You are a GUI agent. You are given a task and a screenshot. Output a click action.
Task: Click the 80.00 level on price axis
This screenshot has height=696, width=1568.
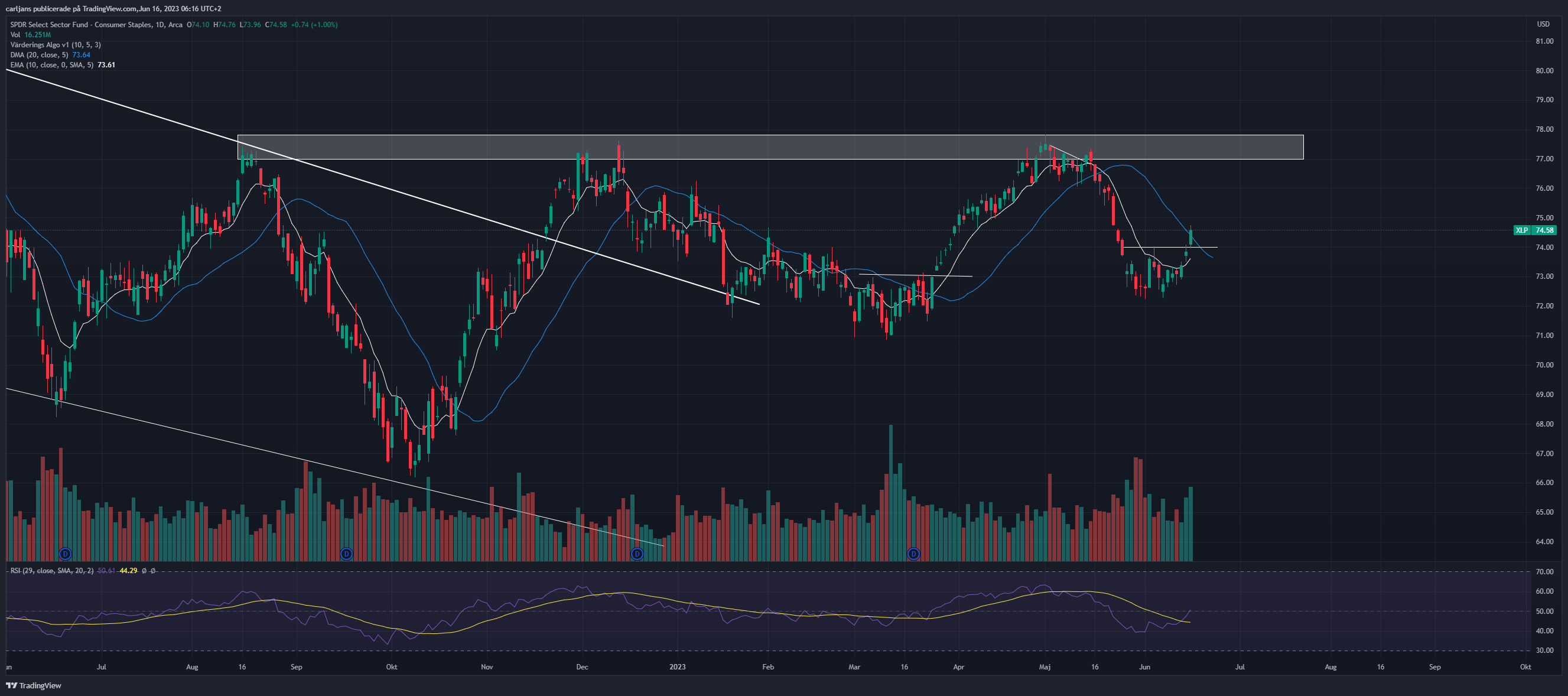click(1544, 71)
